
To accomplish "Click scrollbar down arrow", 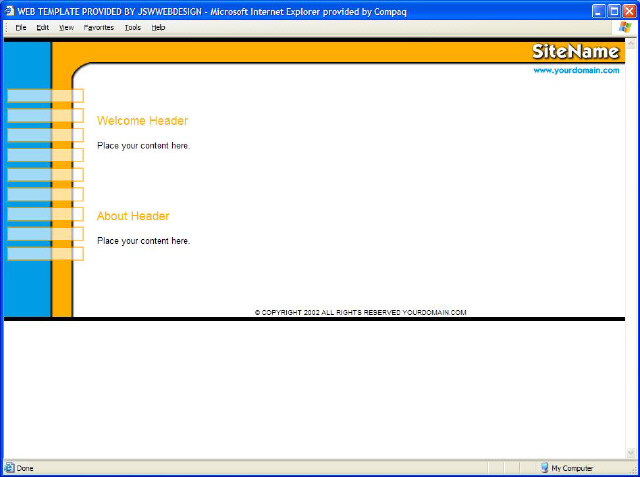I will pyautogui.click(x=631, y=453).
